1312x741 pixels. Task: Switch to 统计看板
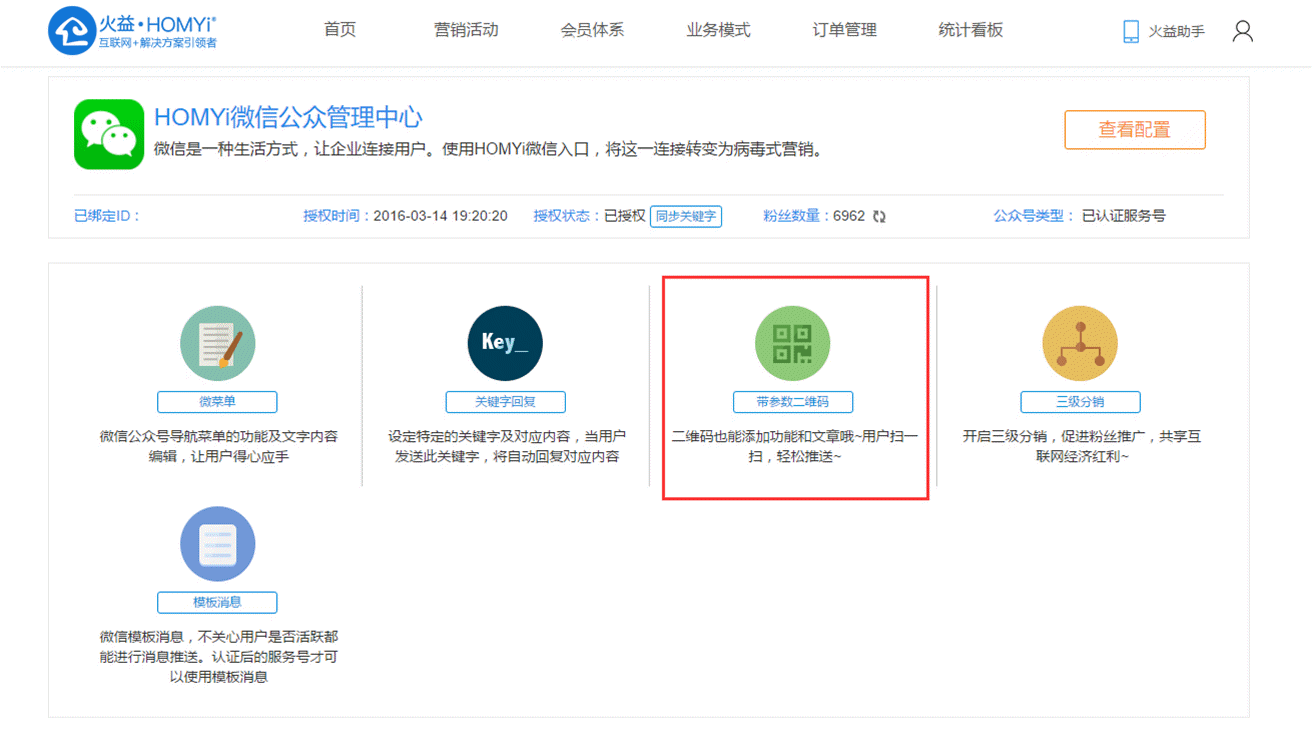(970, 30)
